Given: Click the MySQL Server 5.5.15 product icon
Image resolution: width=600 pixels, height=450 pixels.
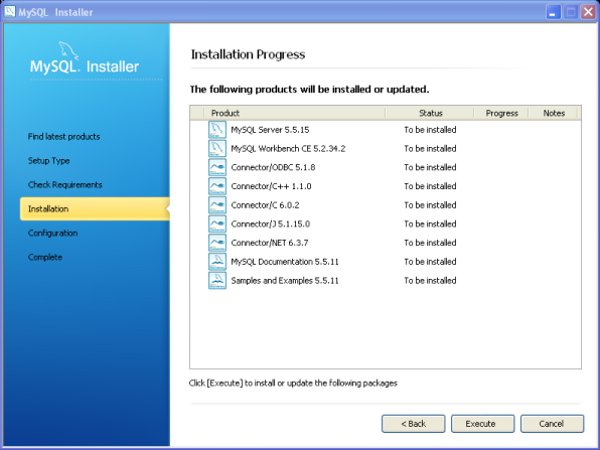Looking at the screenshot, I should click(x=217, y=129).
